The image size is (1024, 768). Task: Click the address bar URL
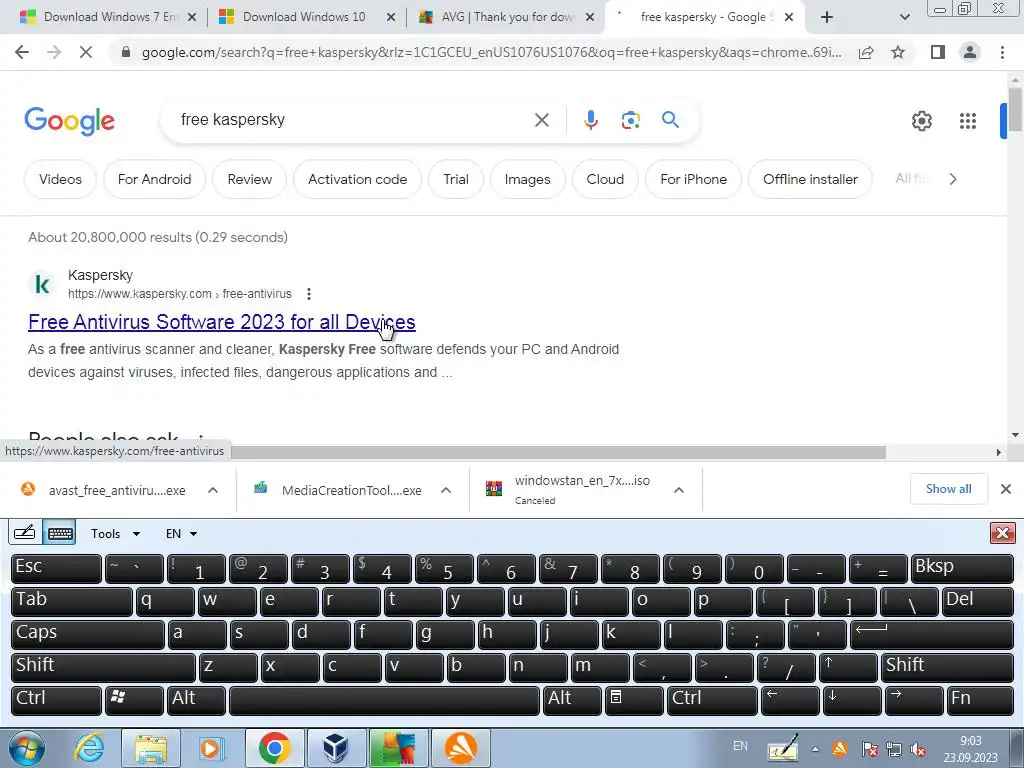(x=491, y=52)
